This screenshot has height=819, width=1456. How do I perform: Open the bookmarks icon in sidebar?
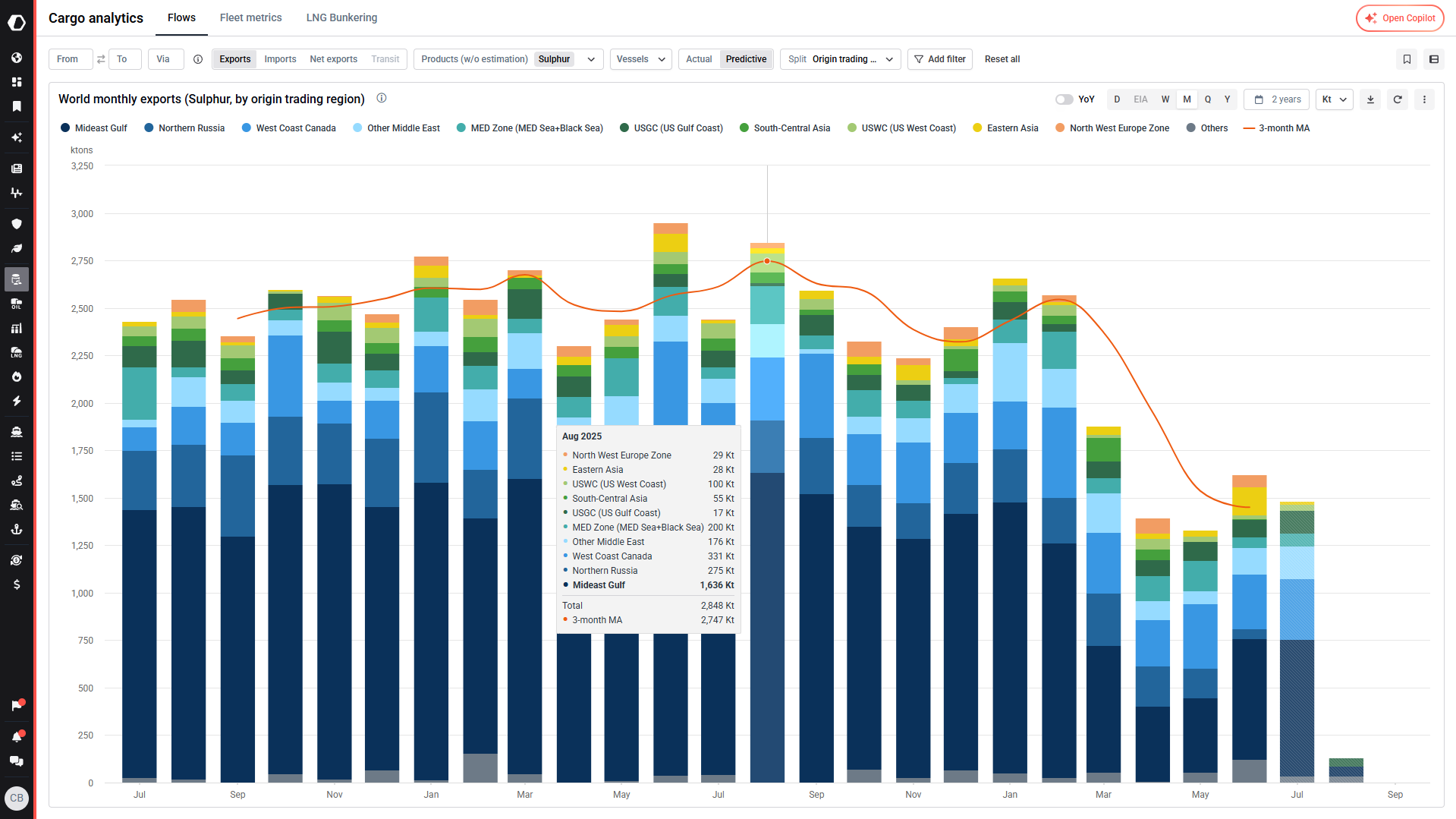[x=17, y=106]
